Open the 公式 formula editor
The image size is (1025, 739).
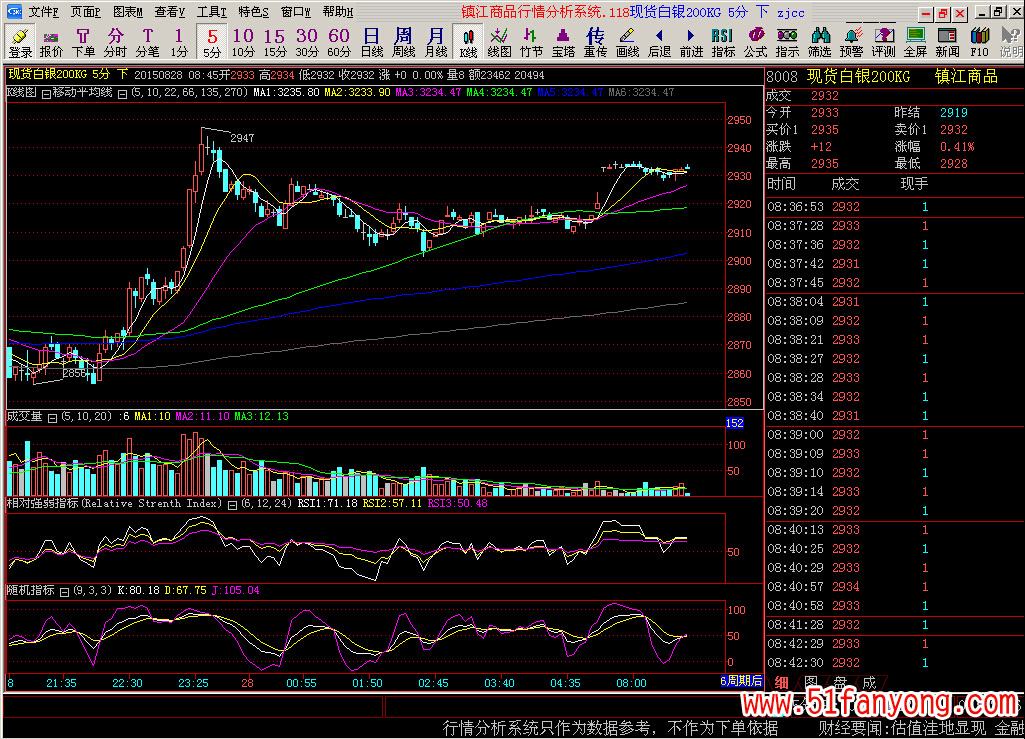click(756, 42)
